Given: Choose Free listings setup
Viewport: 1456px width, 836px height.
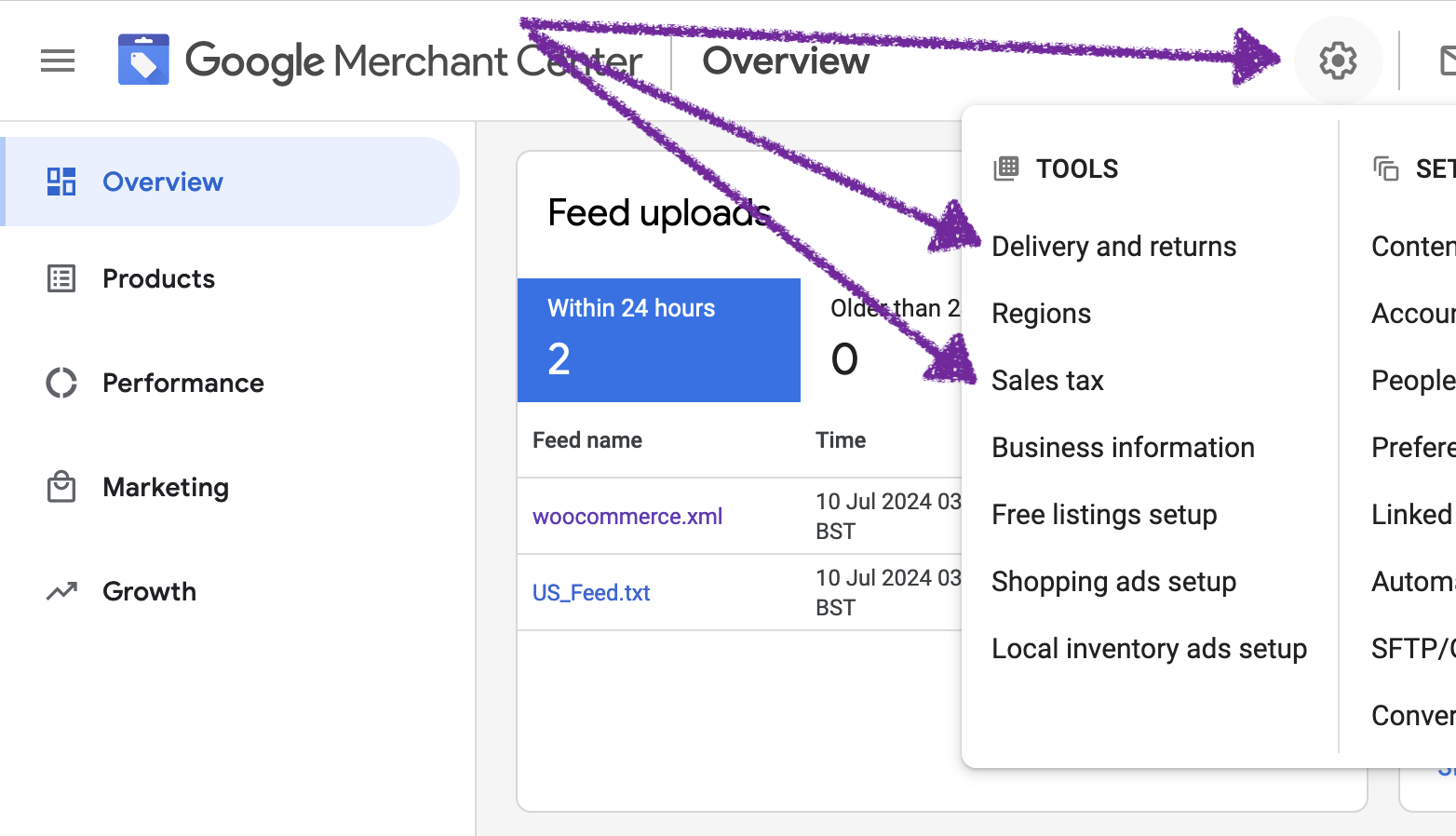Looking at the screenshot, I should click(x=1104, y=514).
